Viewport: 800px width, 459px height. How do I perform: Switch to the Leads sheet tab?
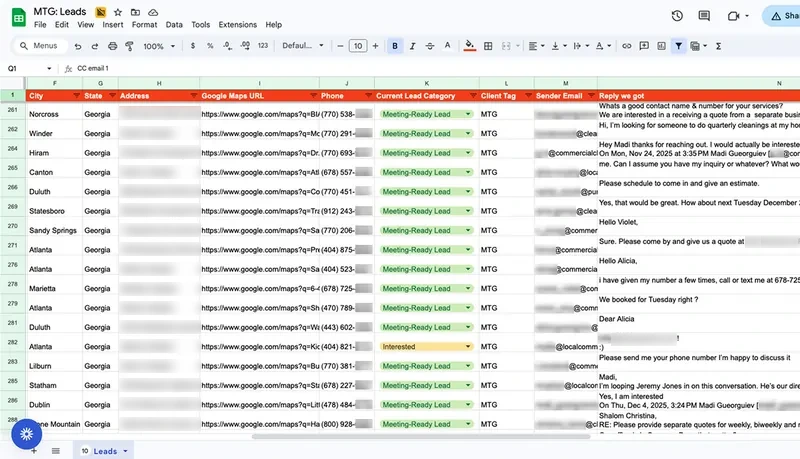(104, 451)
